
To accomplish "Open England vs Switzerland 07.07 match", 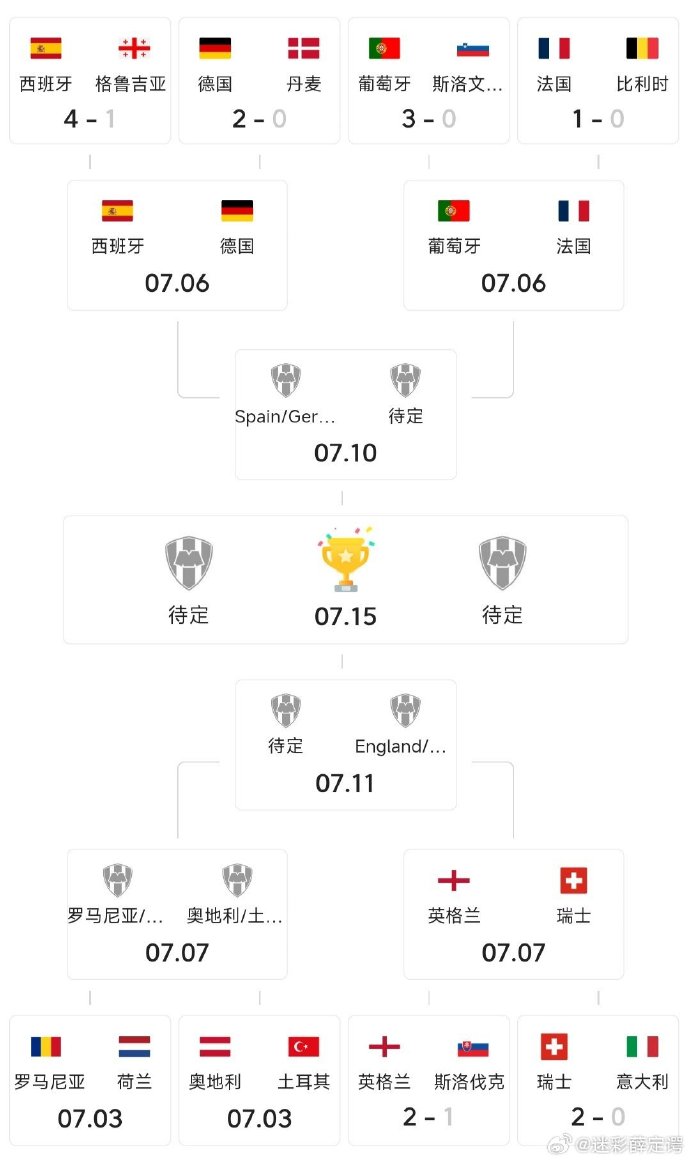I will (x=513, y=914).
